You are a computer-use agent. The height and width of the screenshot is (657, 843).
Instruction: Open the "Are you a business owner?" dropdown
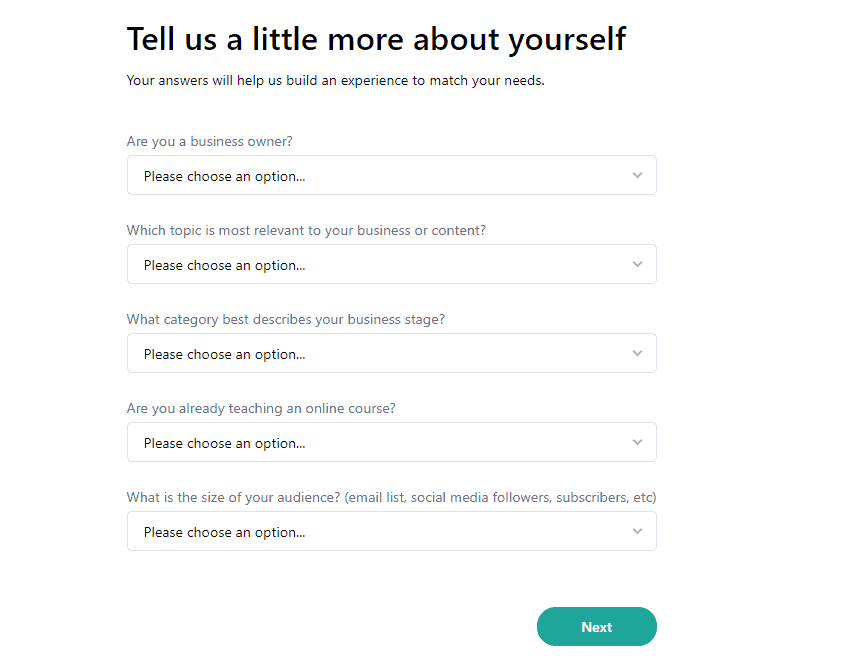click(391, 175)
